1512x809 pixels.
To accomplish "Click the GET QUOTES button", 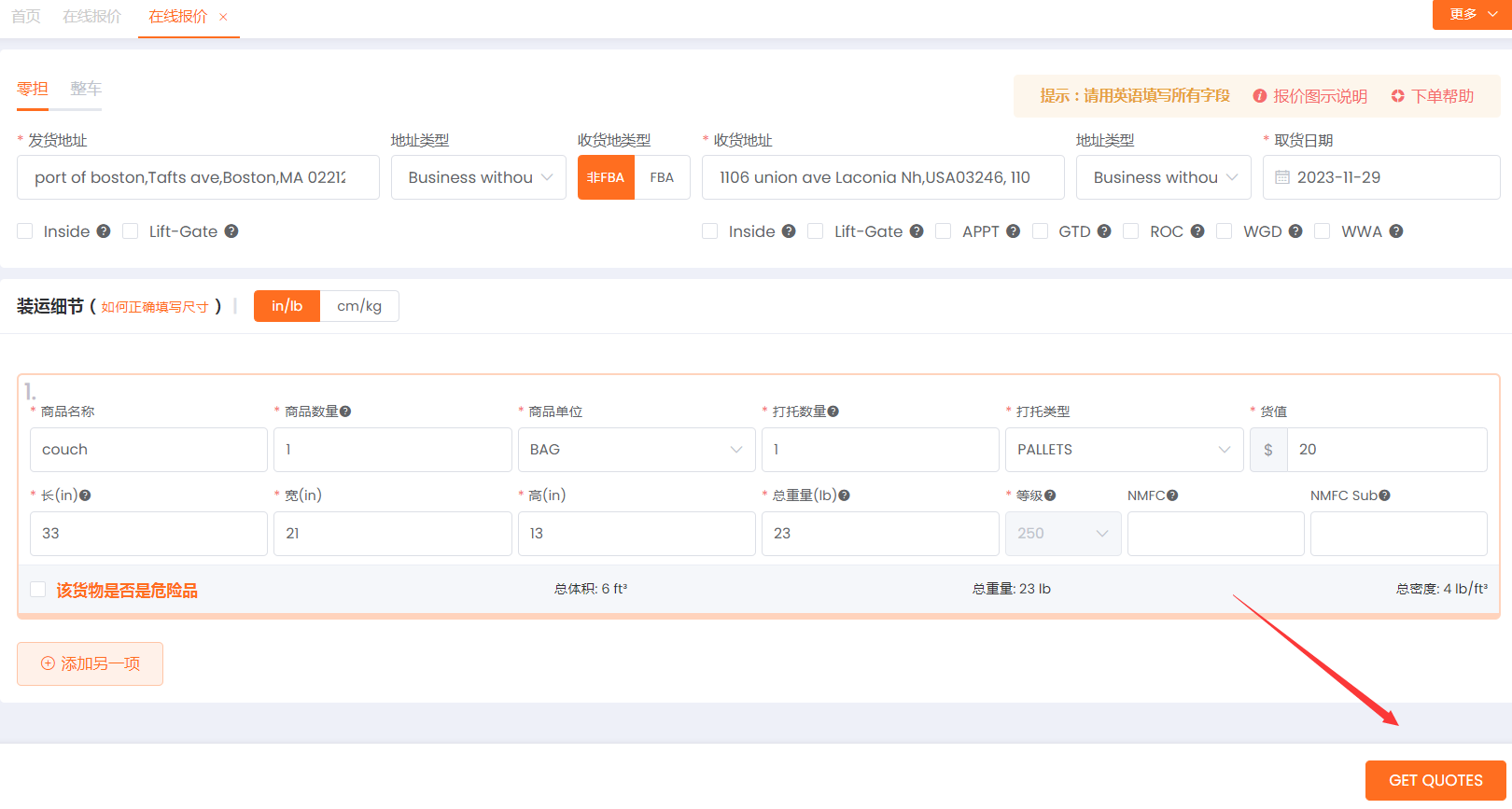I will coord(1435,780).
